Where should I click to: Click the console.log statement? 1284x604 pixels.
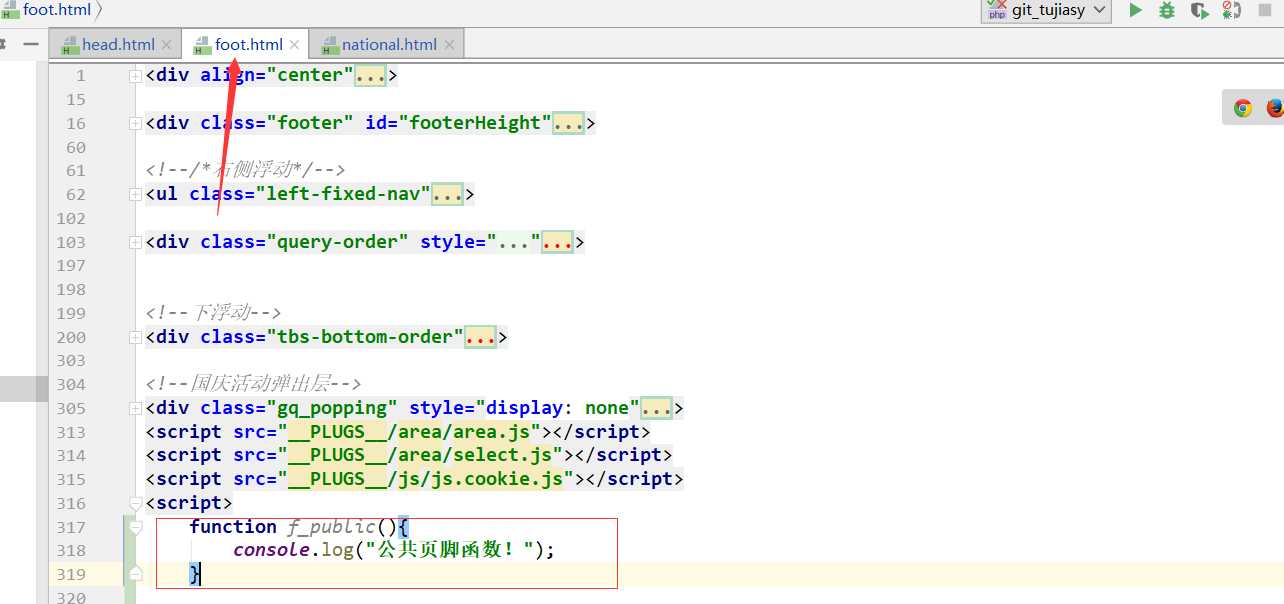point(393,550)
